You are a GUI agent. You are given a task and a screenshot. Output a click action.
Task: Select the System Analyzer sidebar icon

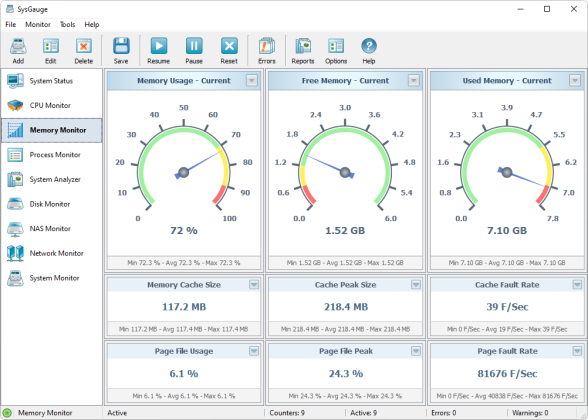15,179
